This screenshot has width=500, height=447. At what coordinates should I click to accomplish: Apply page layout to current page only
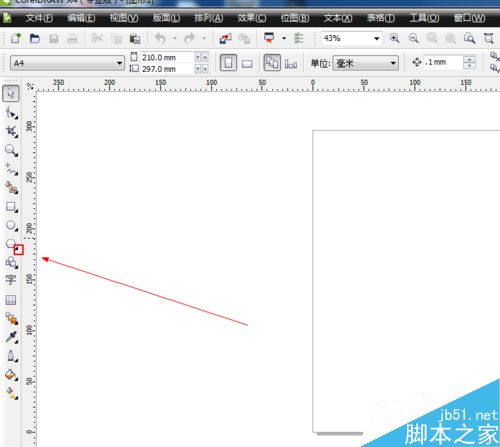click(291, 63)
